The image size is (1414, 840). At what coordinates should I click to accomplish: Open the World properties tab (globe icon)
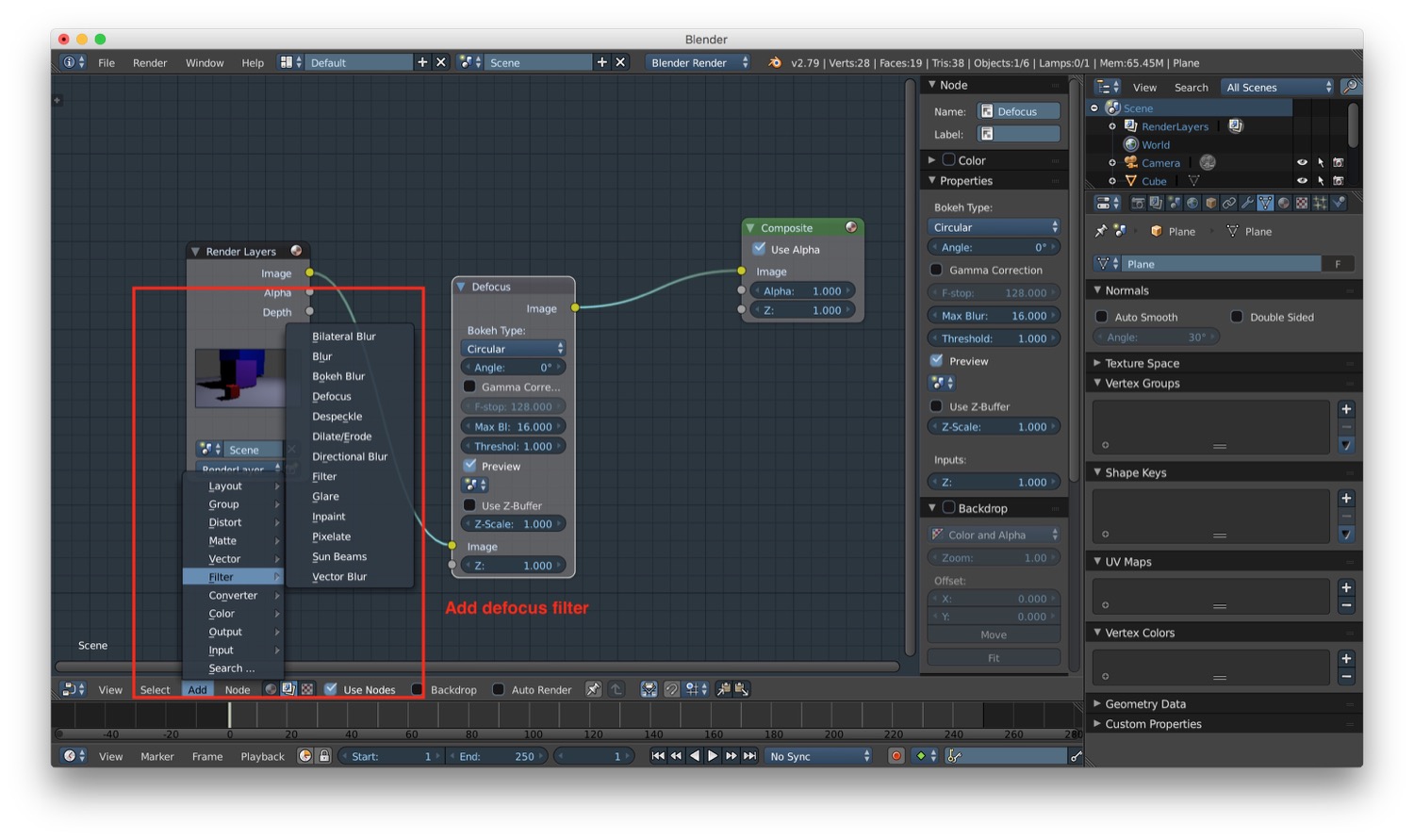click(1192, 203)
